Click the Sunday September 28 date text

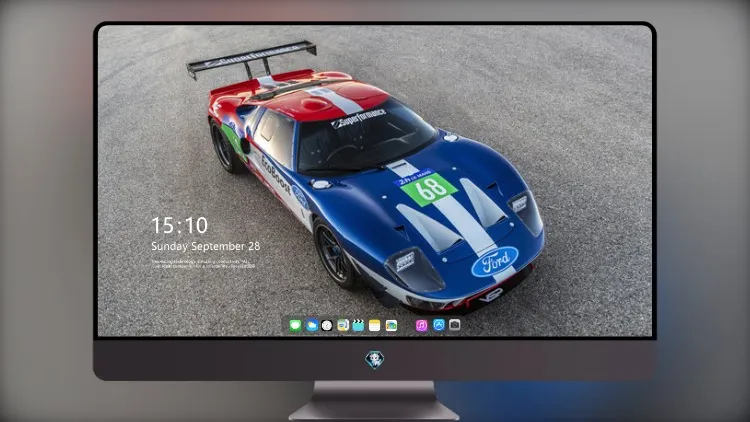(206, 246)
